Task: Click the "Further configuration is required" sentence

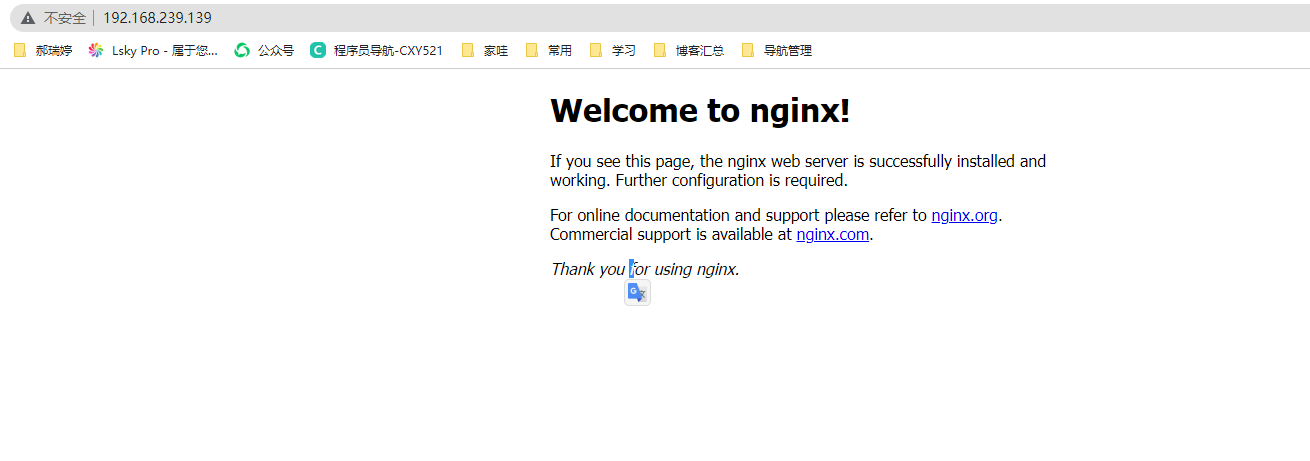Action: coord(731,181)
